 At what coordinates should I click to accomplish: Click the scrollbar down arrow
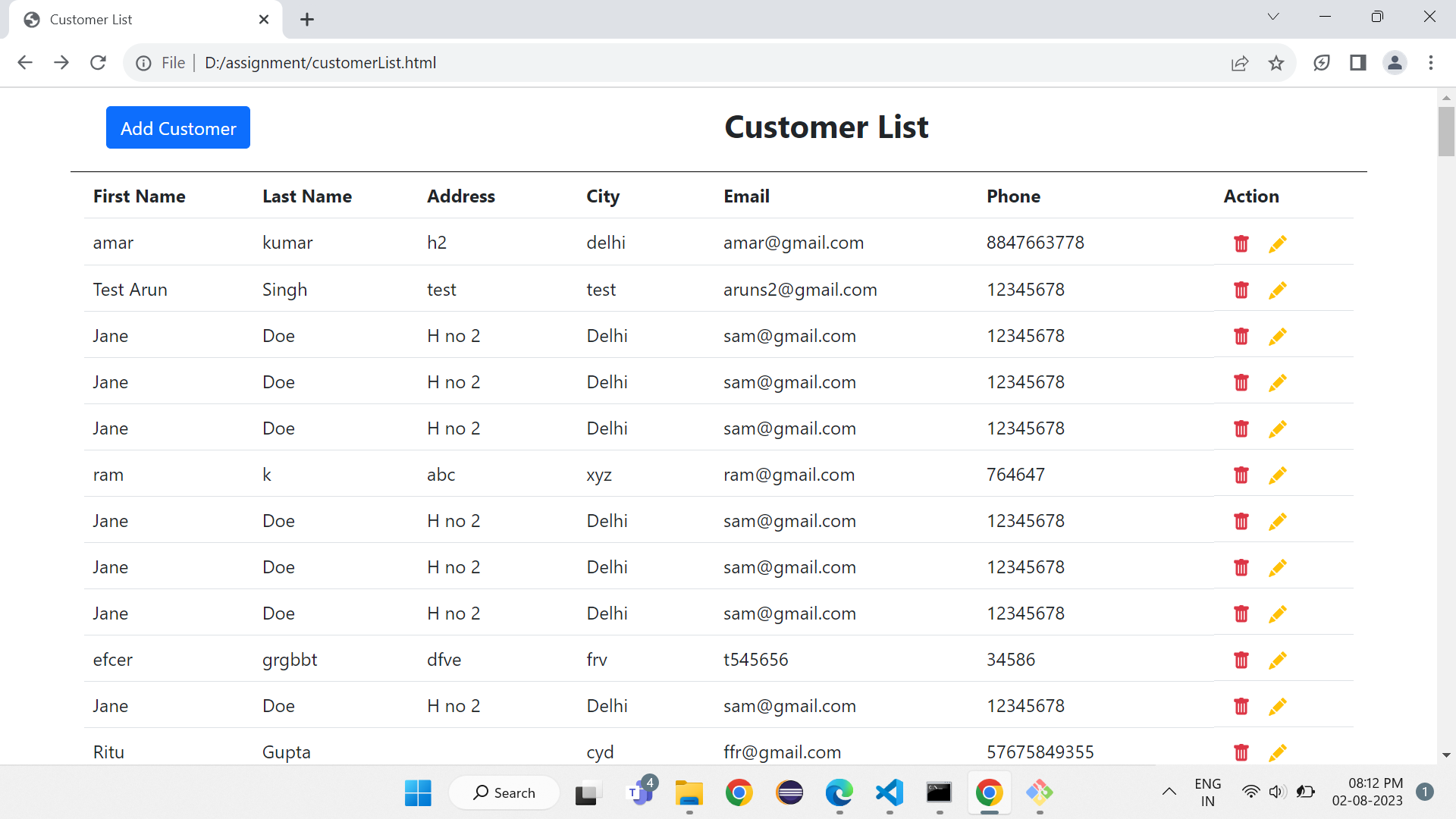click(1446, 755)
